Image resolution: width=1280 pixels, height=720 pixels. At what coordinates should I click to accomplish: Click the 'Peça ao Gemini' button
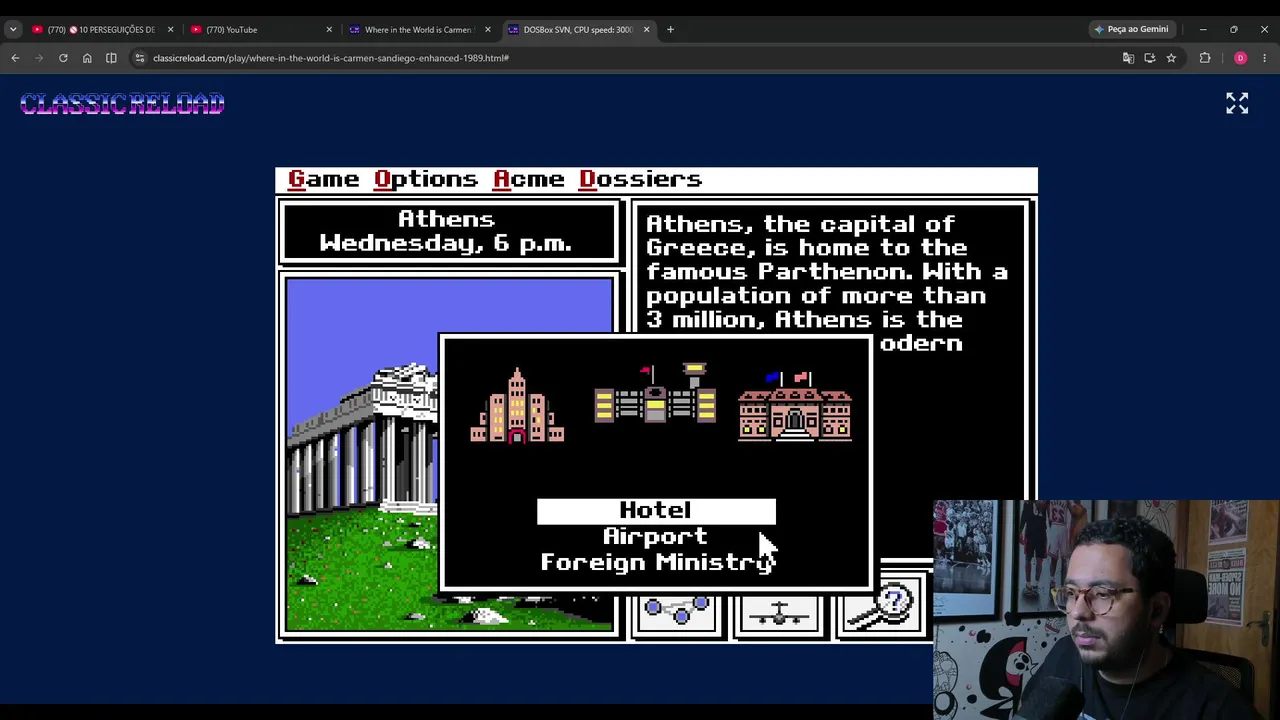(x=1131, y=30)
